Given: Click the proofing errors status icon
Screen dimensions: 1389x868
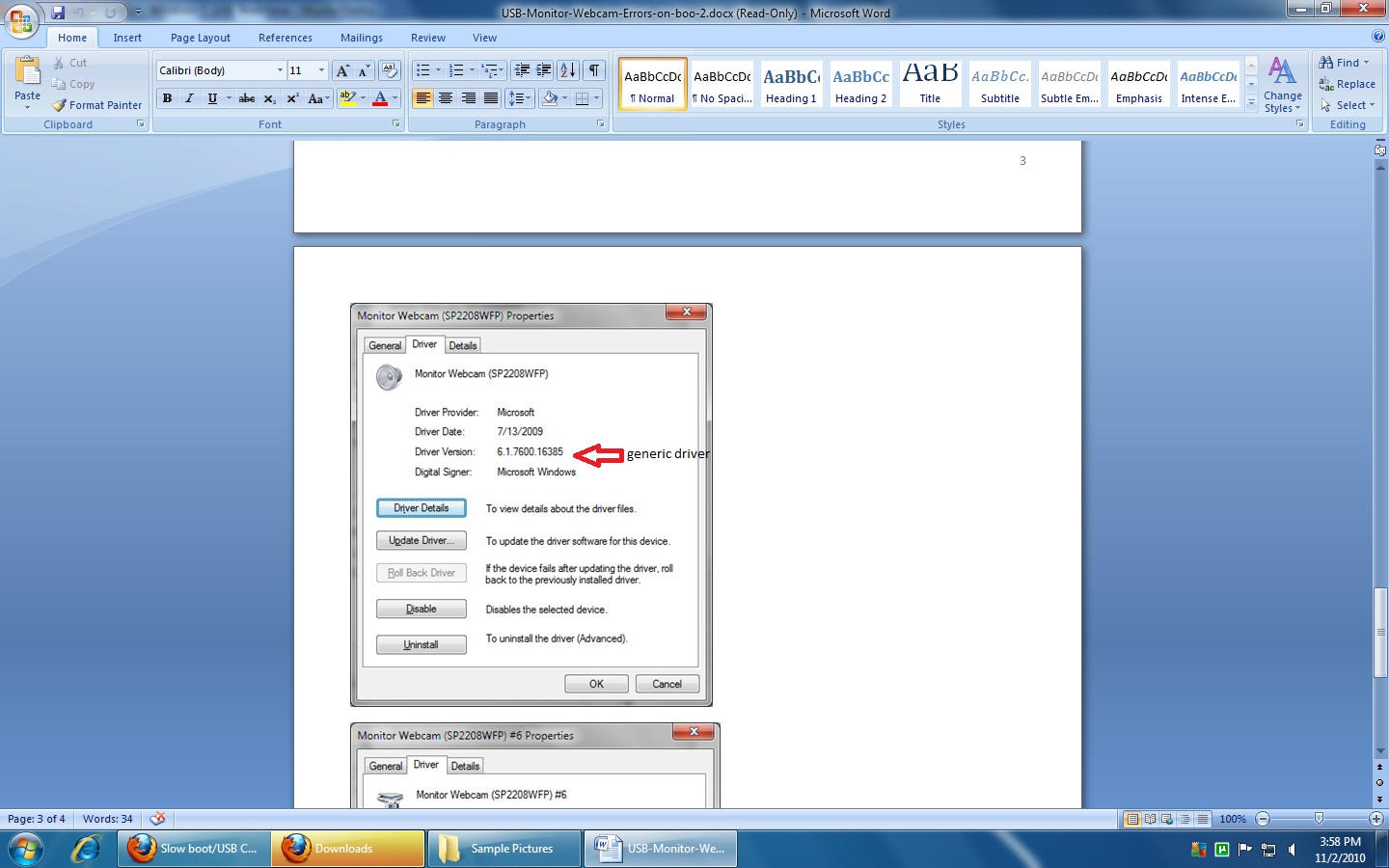Looking at the screenshot, I should [158, 818].
